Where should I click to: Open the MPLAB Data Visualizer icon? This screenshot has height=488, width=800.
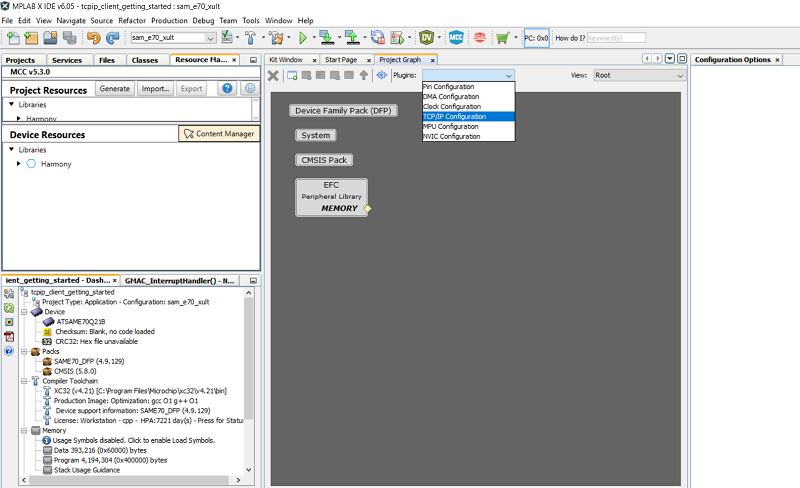tap(427, 38)
